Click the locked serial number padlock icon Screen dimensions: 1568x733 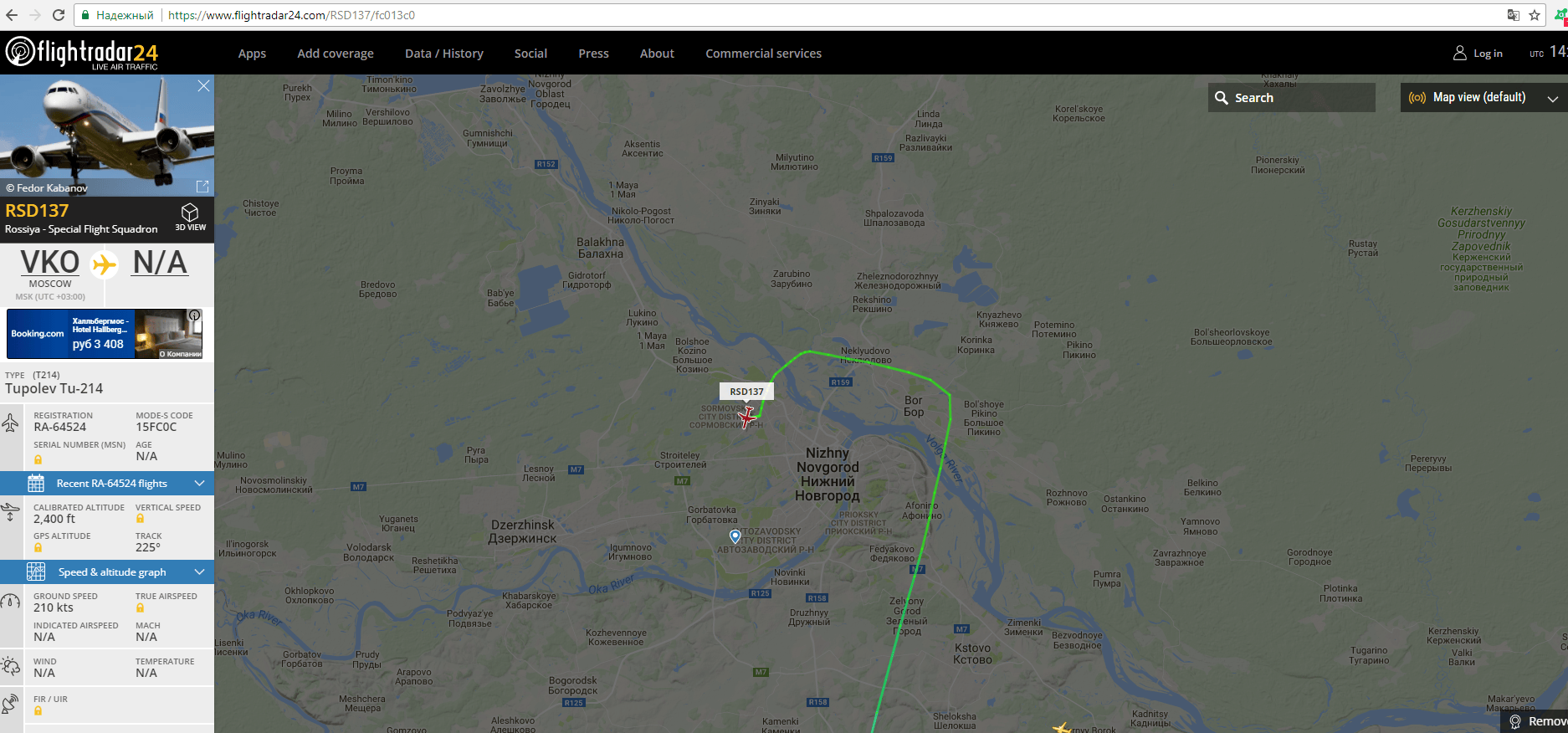point(38,459)
